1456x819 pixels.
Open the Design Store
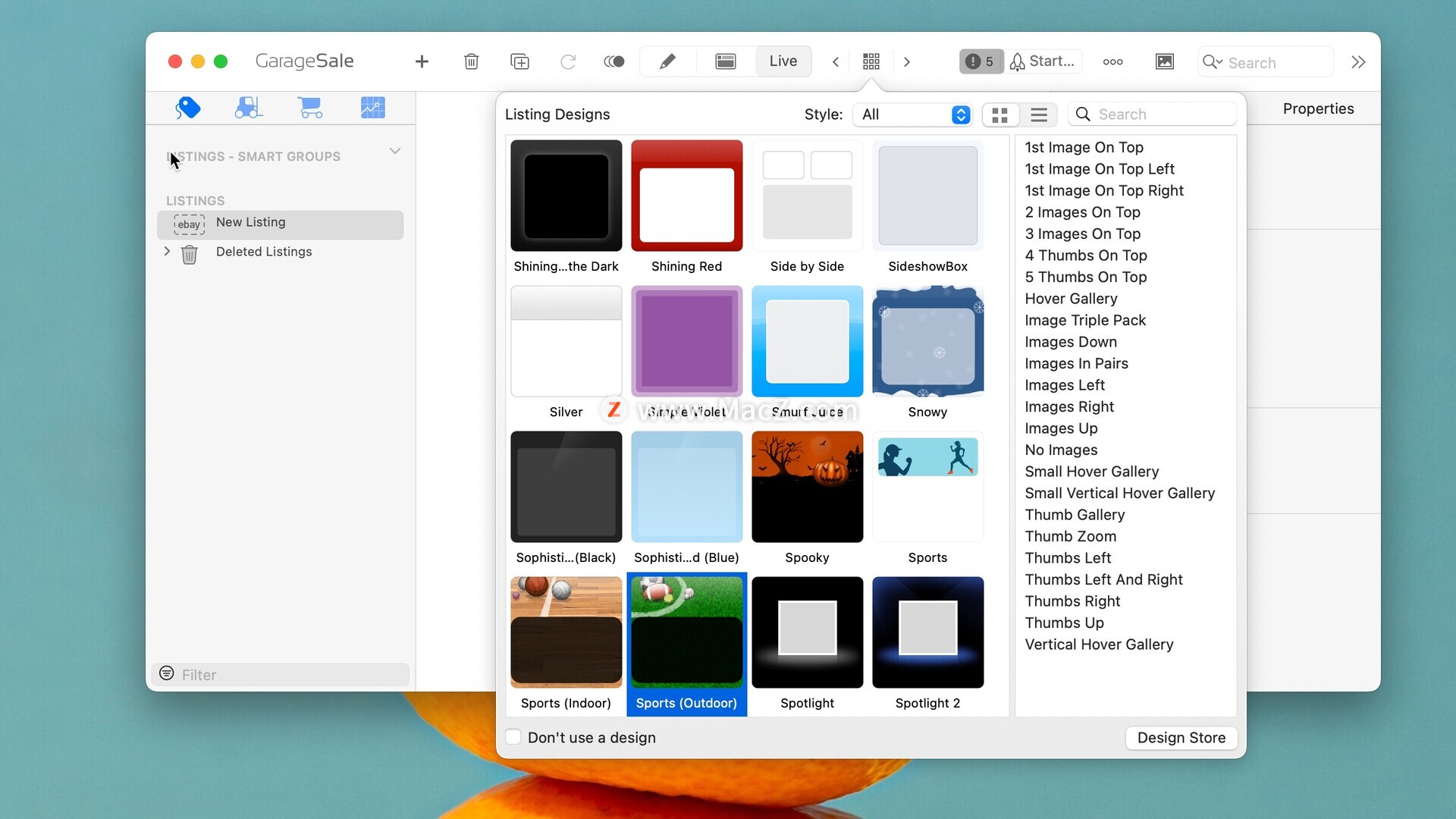coord(1181,738)
